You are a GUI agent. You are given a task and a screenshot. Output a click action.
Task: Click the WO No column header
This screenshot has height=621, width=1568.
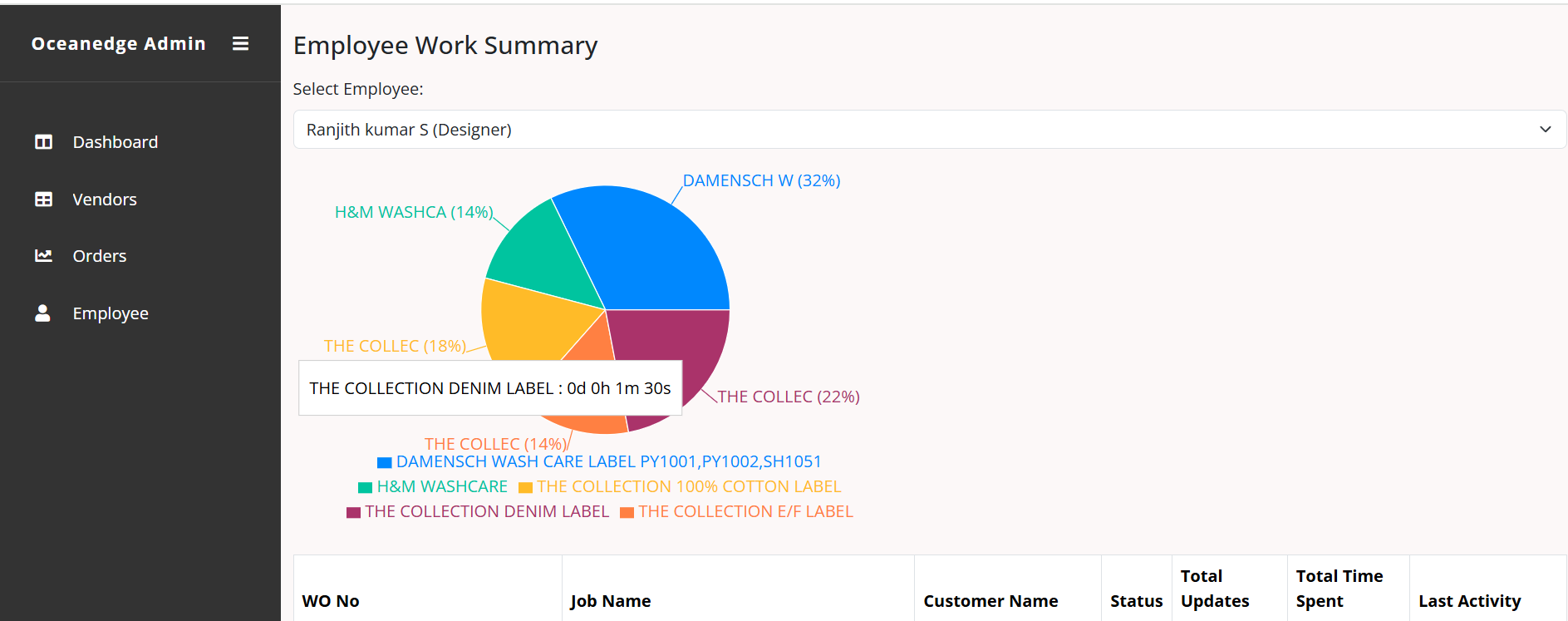coord(331,601)
